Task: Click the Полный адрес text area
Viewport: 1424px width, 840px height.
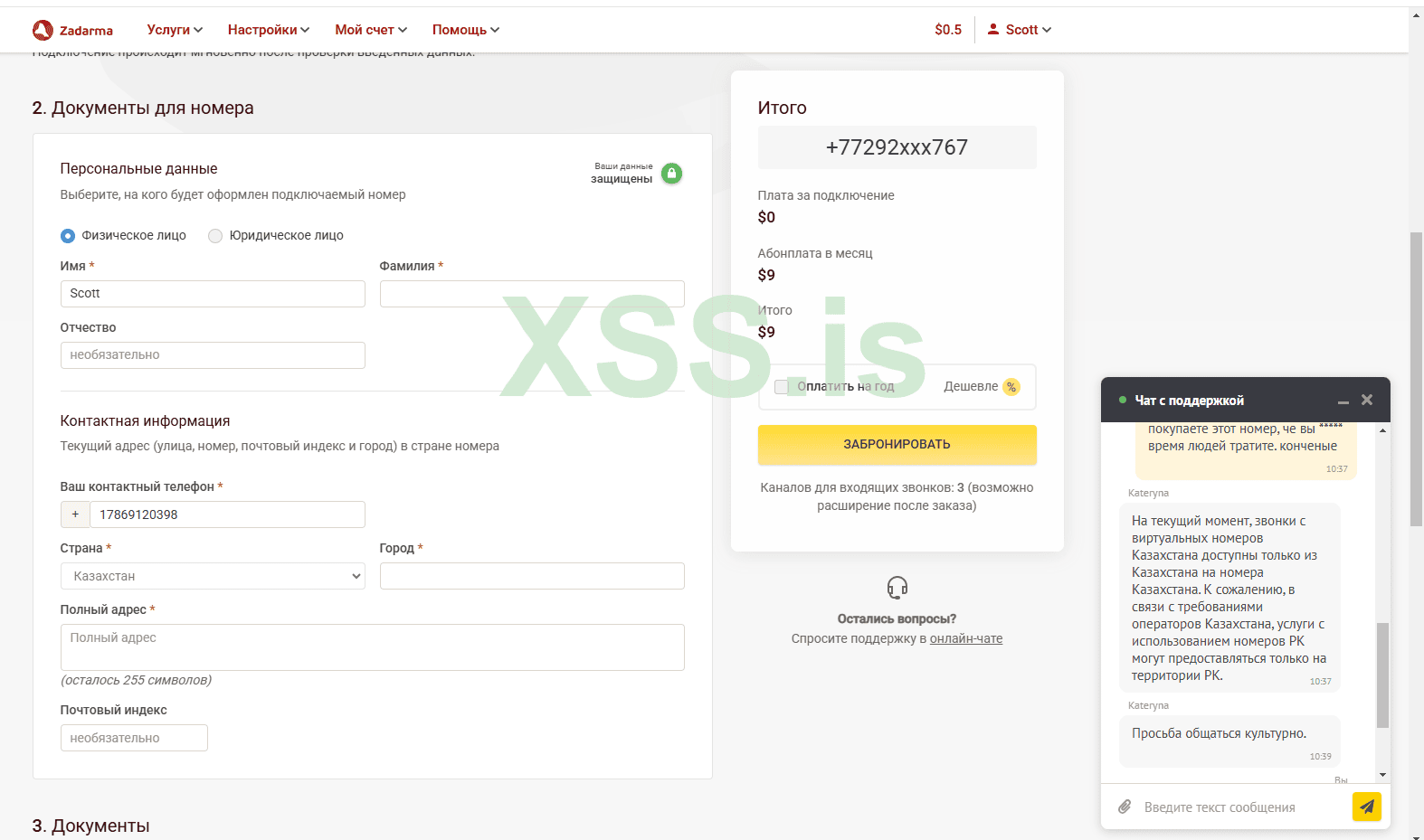Action: [x=373, y=647]
